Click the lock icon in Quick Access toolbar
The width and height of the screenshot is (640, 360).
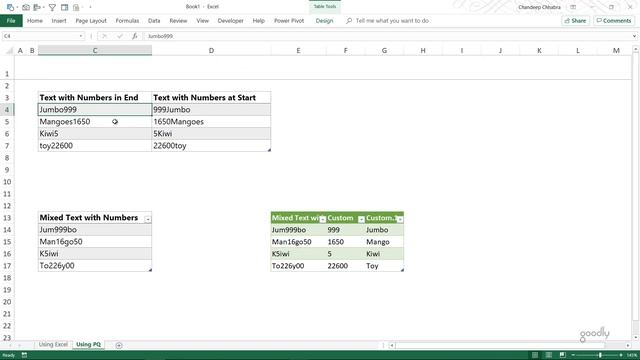(x=76, y=7)
